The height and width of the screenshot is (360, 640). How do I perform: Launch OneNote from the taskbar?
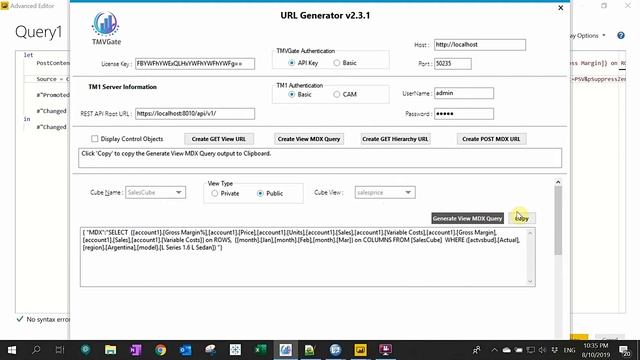pos(136,350)
